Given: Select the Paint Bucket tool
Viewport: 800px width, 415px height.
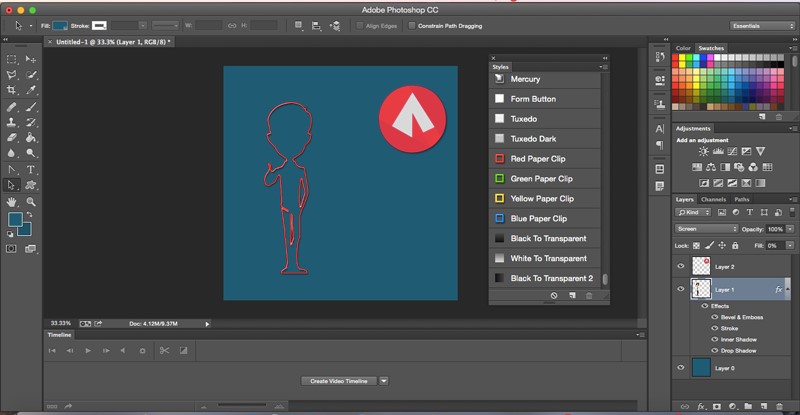Looking at the screenshot, I should click(x=31, y=137).
